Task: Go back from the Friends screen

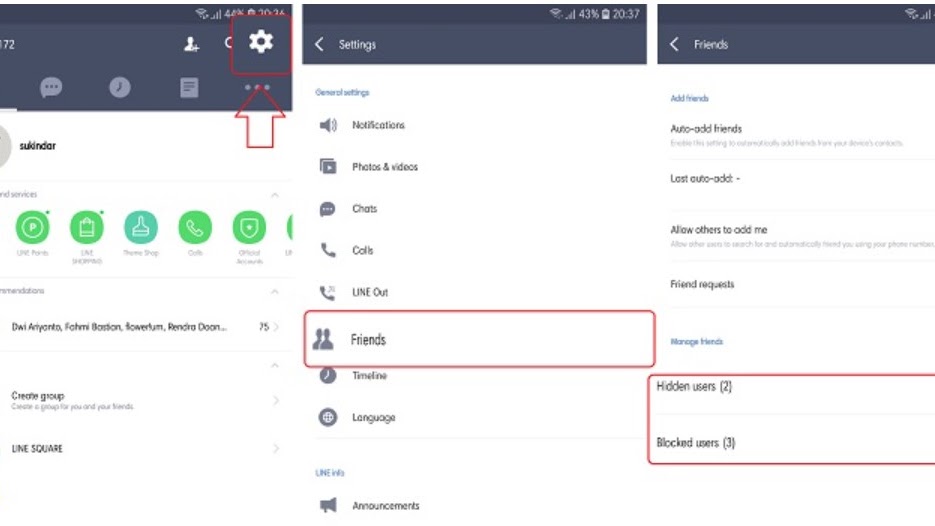Action: tap(674, 44)
